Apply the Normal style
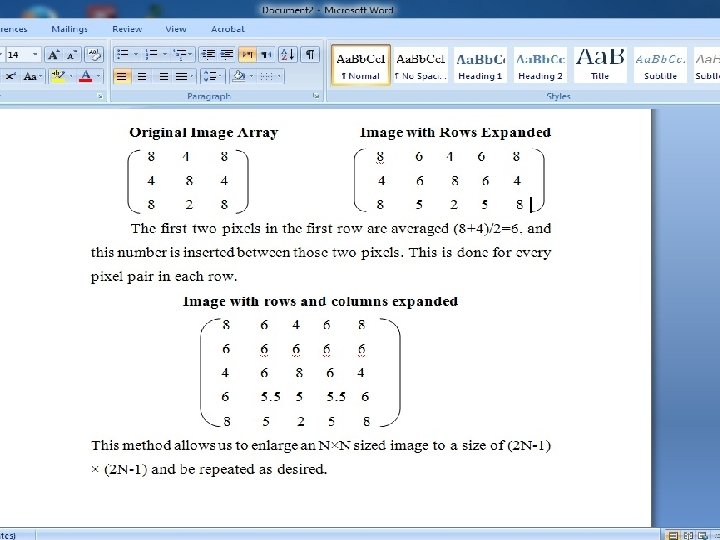The height and width of the screenshot is (540, 720). tap(360, 65)
